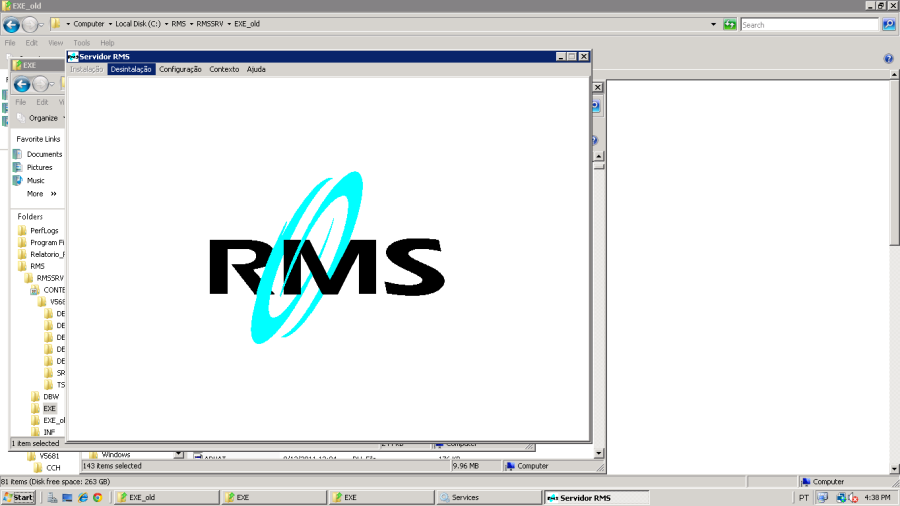Screen dimensions: 900x506
Task: Click the Forward arrow in EXE_old window
Action: click(x=30, y=25)
